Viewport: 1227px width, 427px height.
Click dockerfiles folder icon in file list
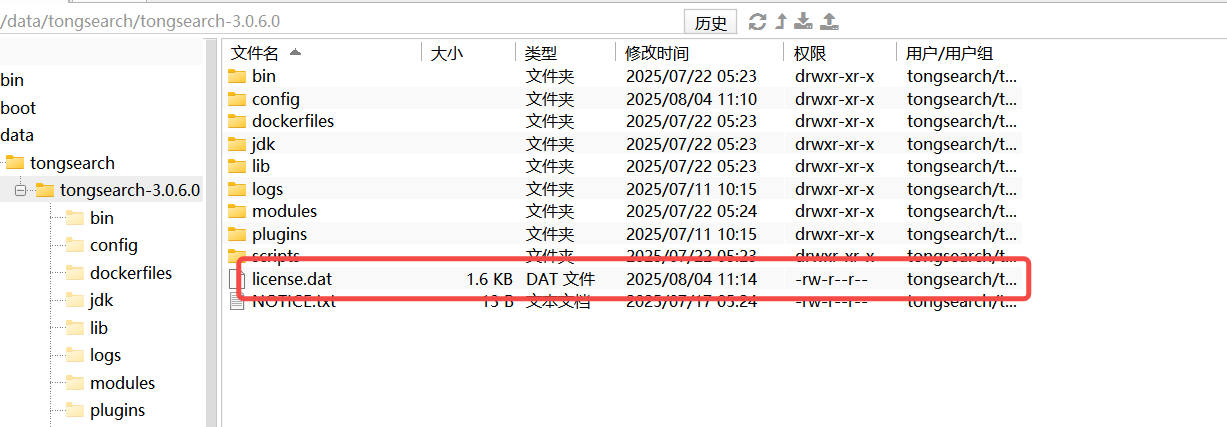[x=237, y=121]
